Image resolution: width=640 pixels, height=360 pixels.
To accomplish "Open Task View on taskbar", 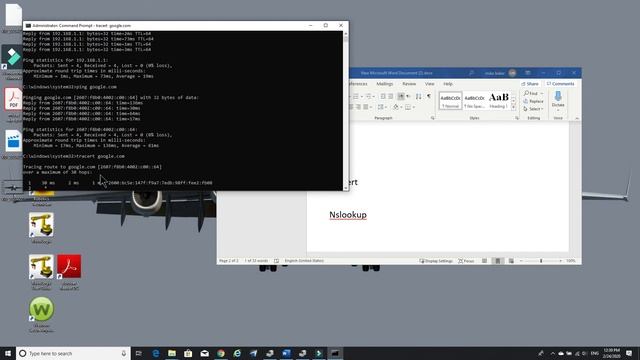I will pos(138,353).
